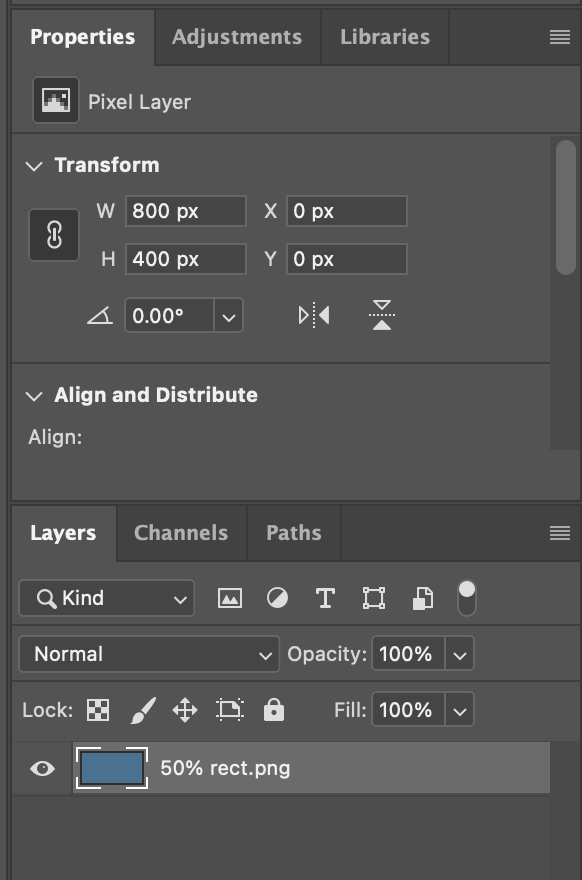Click the smart object filter icon
Viewport: 582px width, 880px height.
(423, 597)
